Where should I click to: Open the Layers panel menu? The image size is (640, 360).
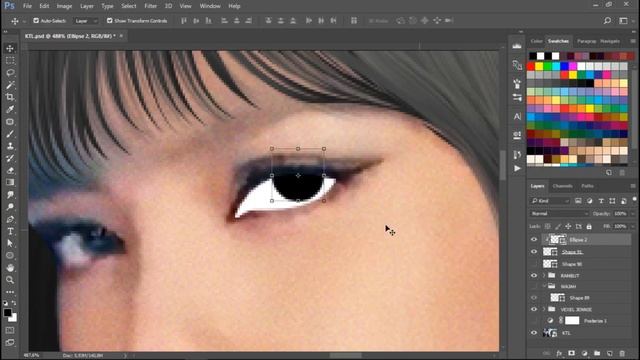[x=633, y=186]
